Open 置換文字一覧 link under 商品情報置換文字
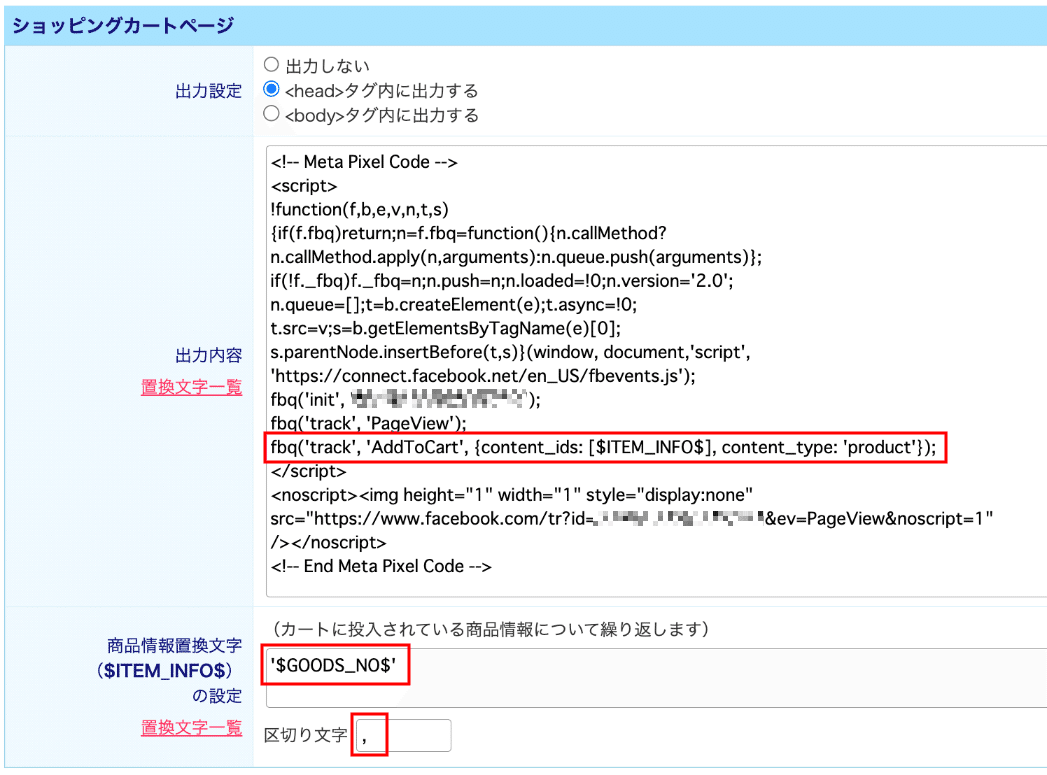Screen dimensions: 1047x775 click(192, 728)
